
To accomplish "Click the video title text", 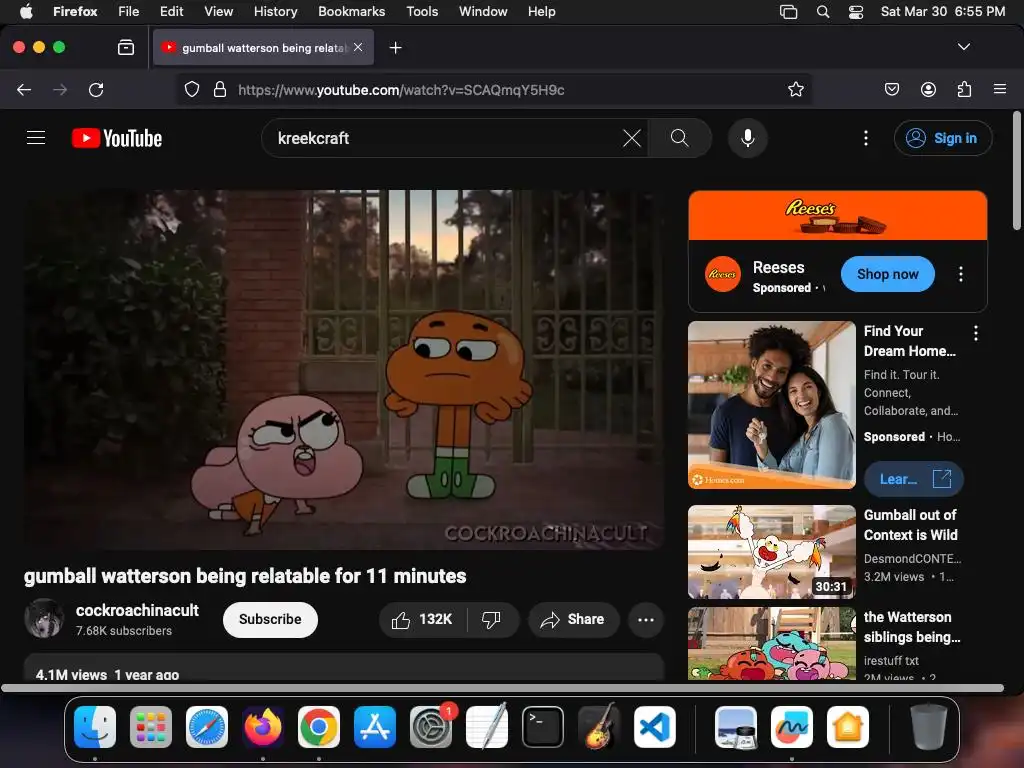I will (x=245, y=576).
